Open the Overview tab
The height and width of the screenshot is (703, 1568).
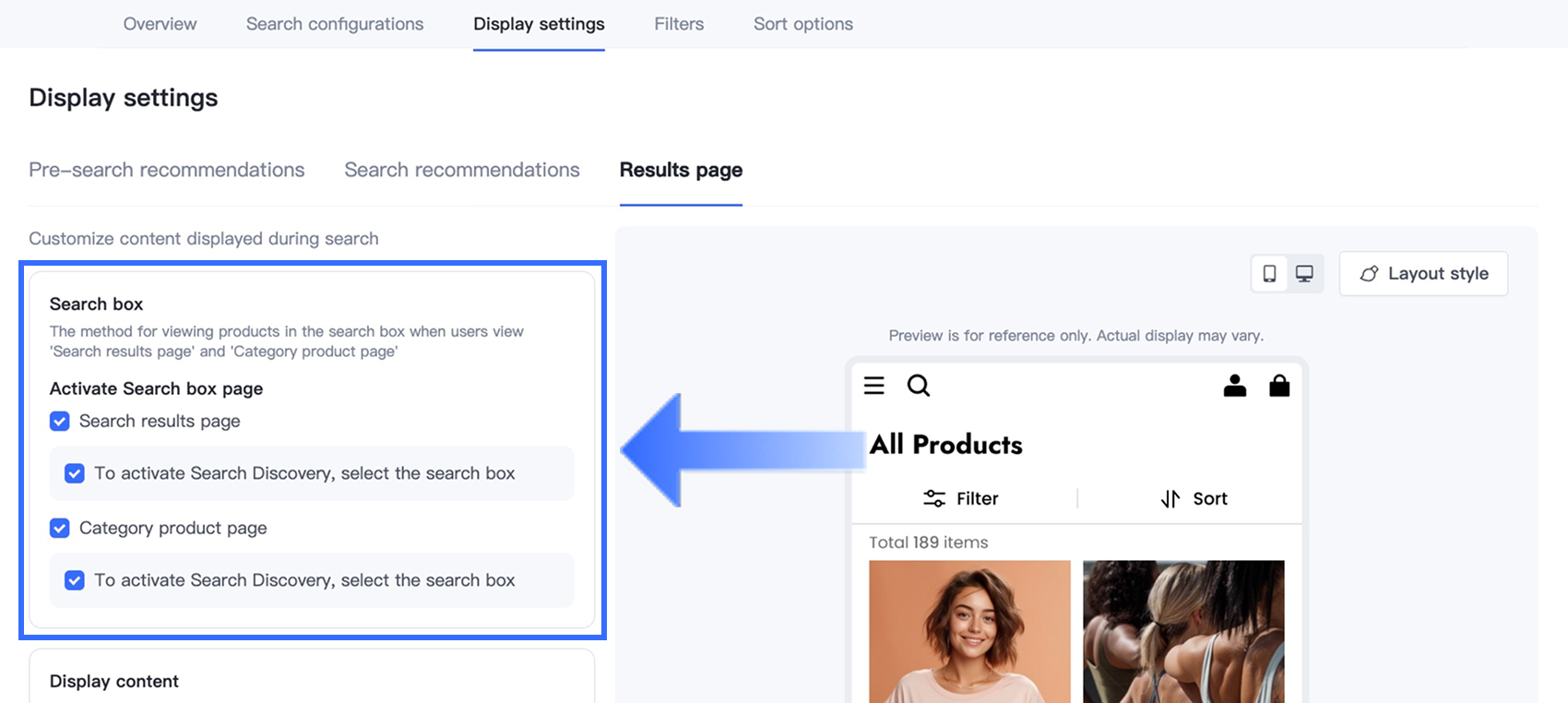160,24
